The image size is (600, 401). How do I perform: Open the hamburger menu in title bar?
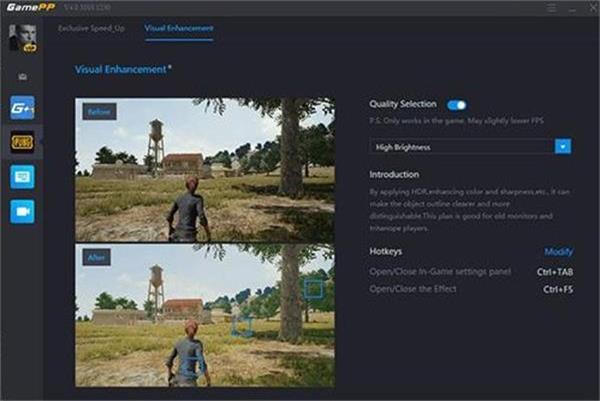(551, 8)
